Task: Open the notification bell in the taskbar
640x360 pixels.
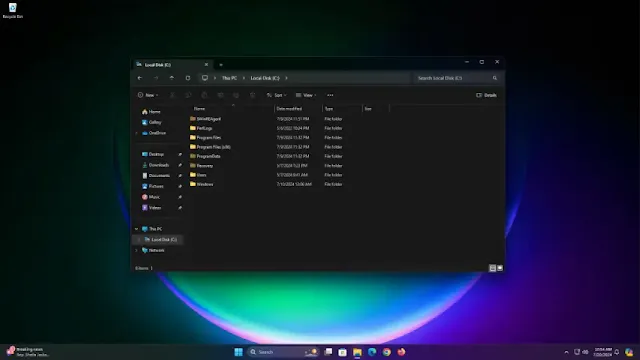Action: click(617, 352)
